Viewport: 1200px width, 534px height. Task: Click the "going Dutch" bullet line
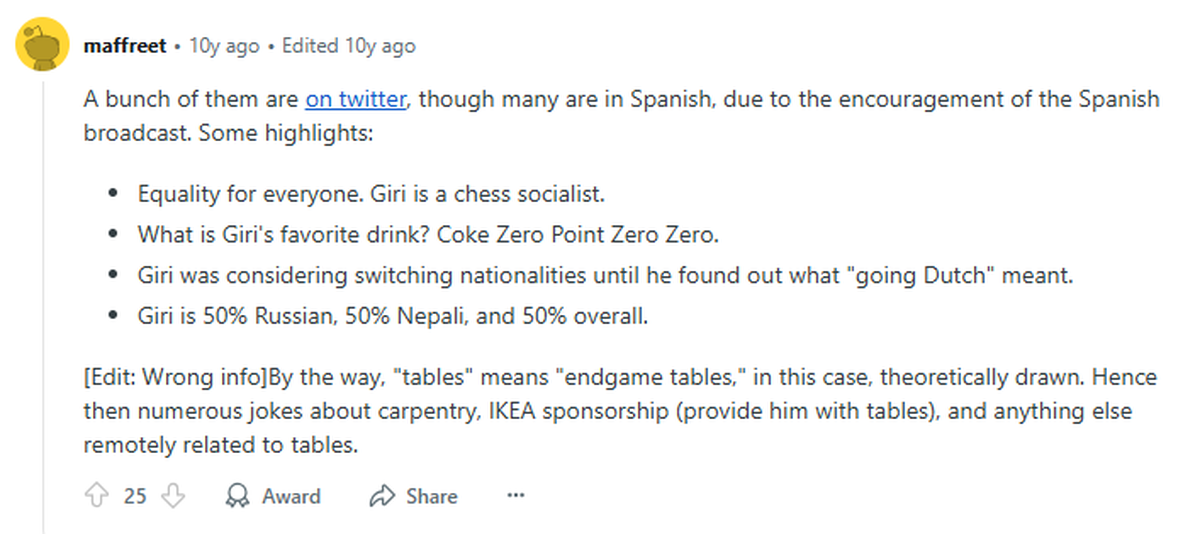click(x=604, y=276)
